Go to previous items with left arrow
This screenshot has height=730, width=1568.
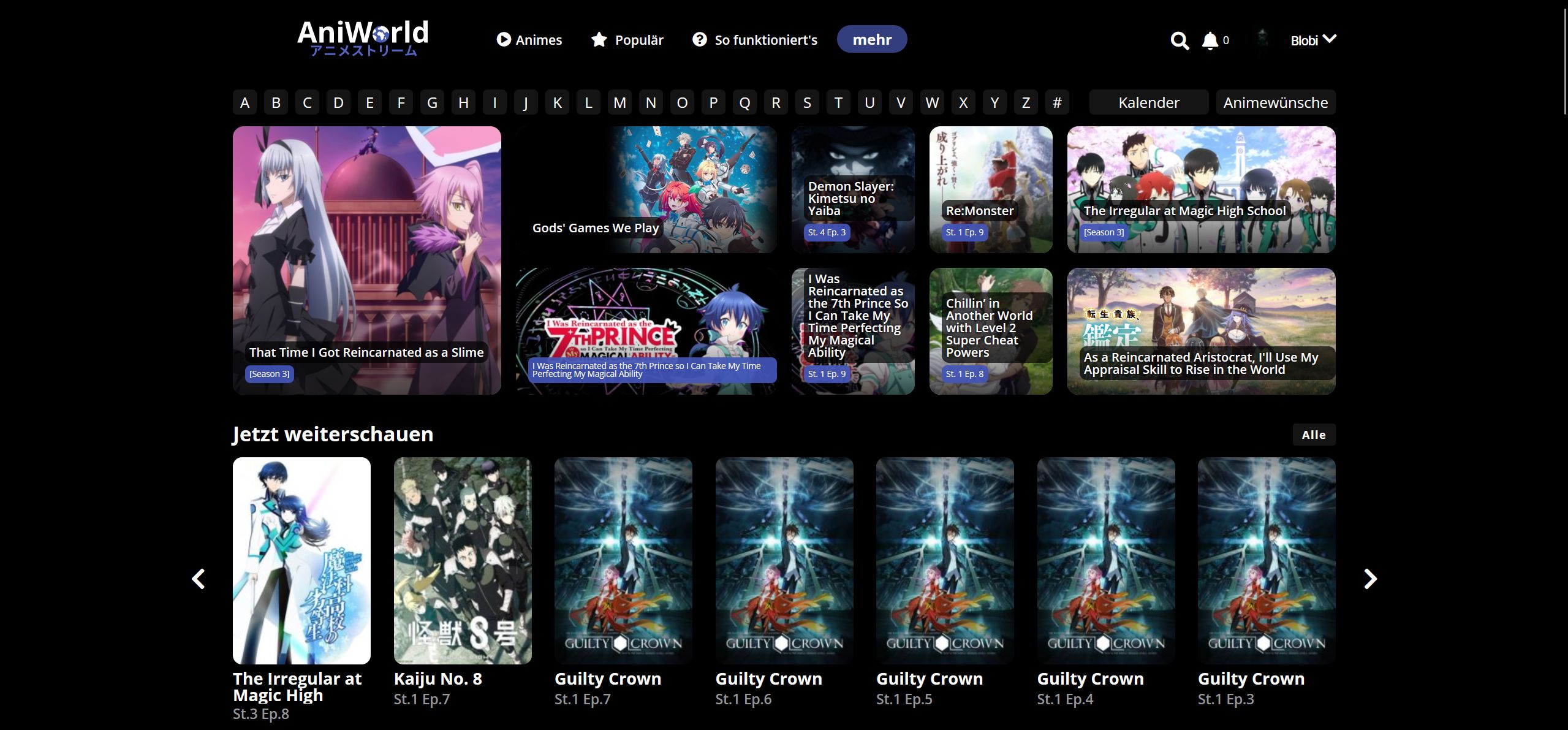[x=199, y=579]
